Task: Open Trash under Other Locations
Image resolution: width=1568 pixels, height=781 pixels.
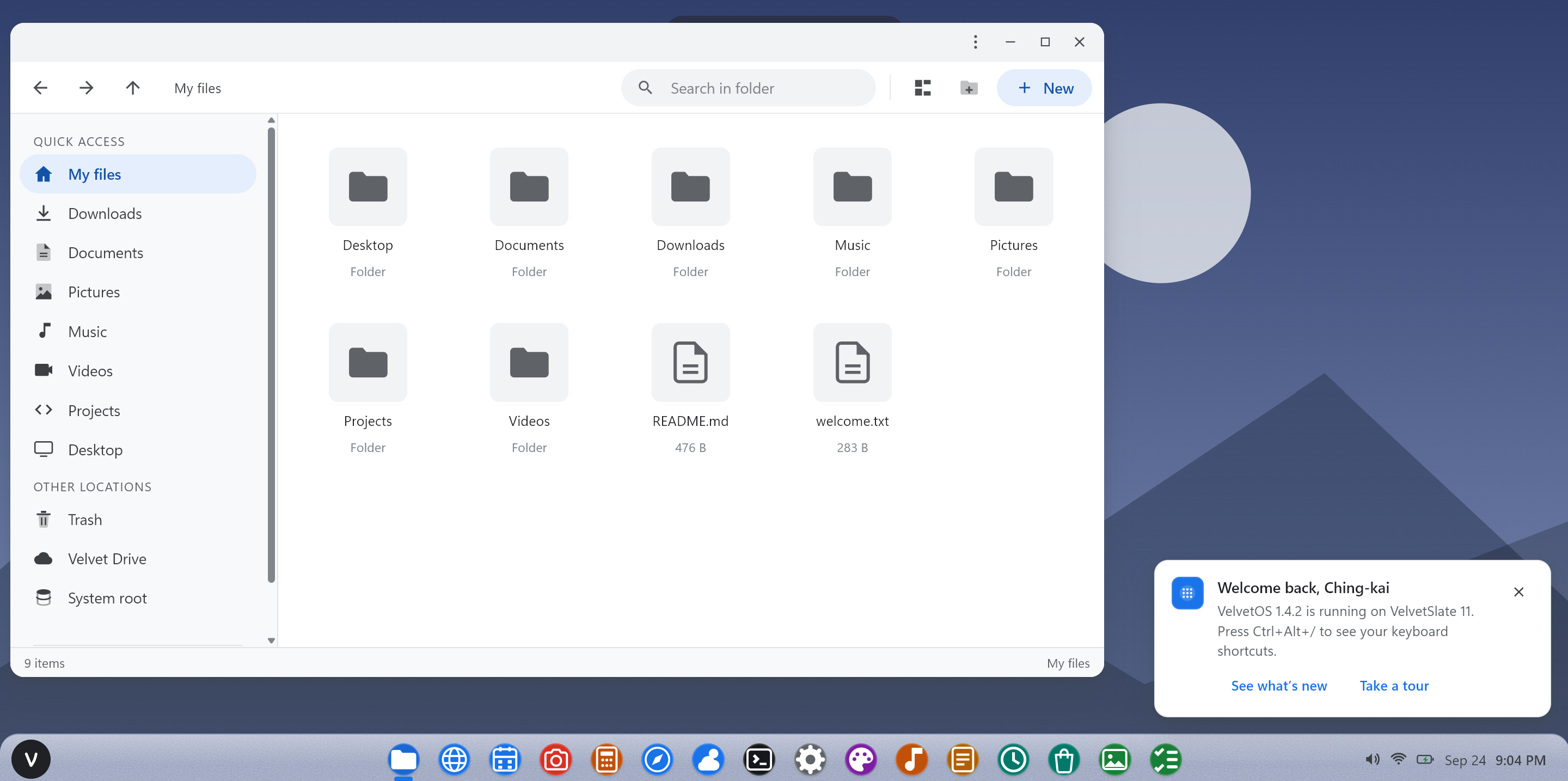Action: coord(138,519)
